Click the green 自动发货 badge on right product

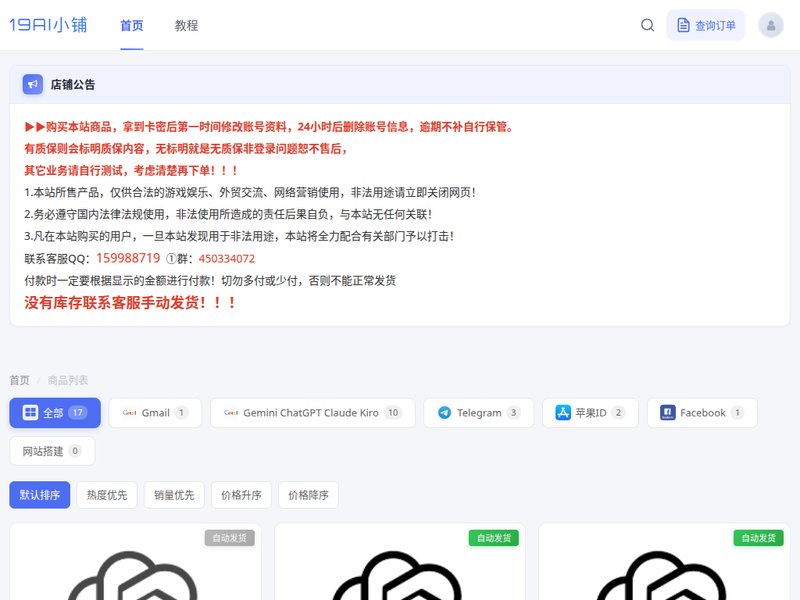759,538
